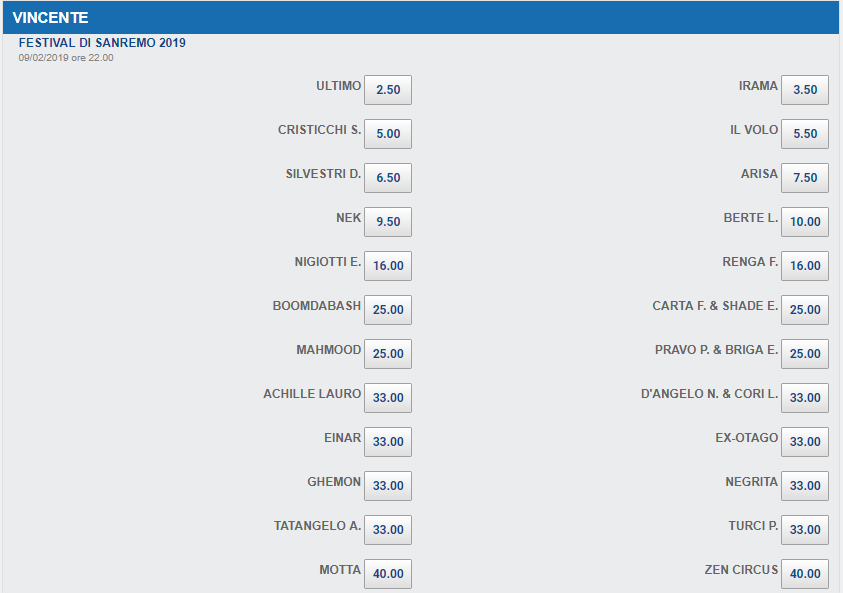843x593 pixels.
Task: Choose ZEN CIRCUS odds of 40.00
Action: tap(805, 574)
